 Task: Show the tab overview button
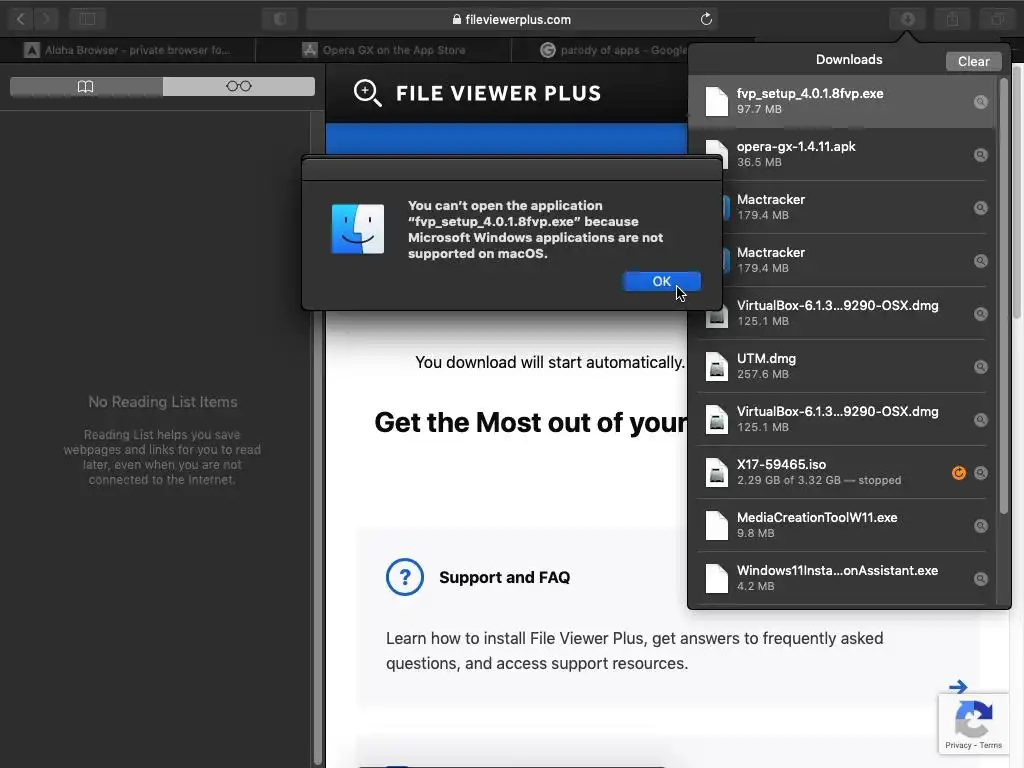coord(997,19)
